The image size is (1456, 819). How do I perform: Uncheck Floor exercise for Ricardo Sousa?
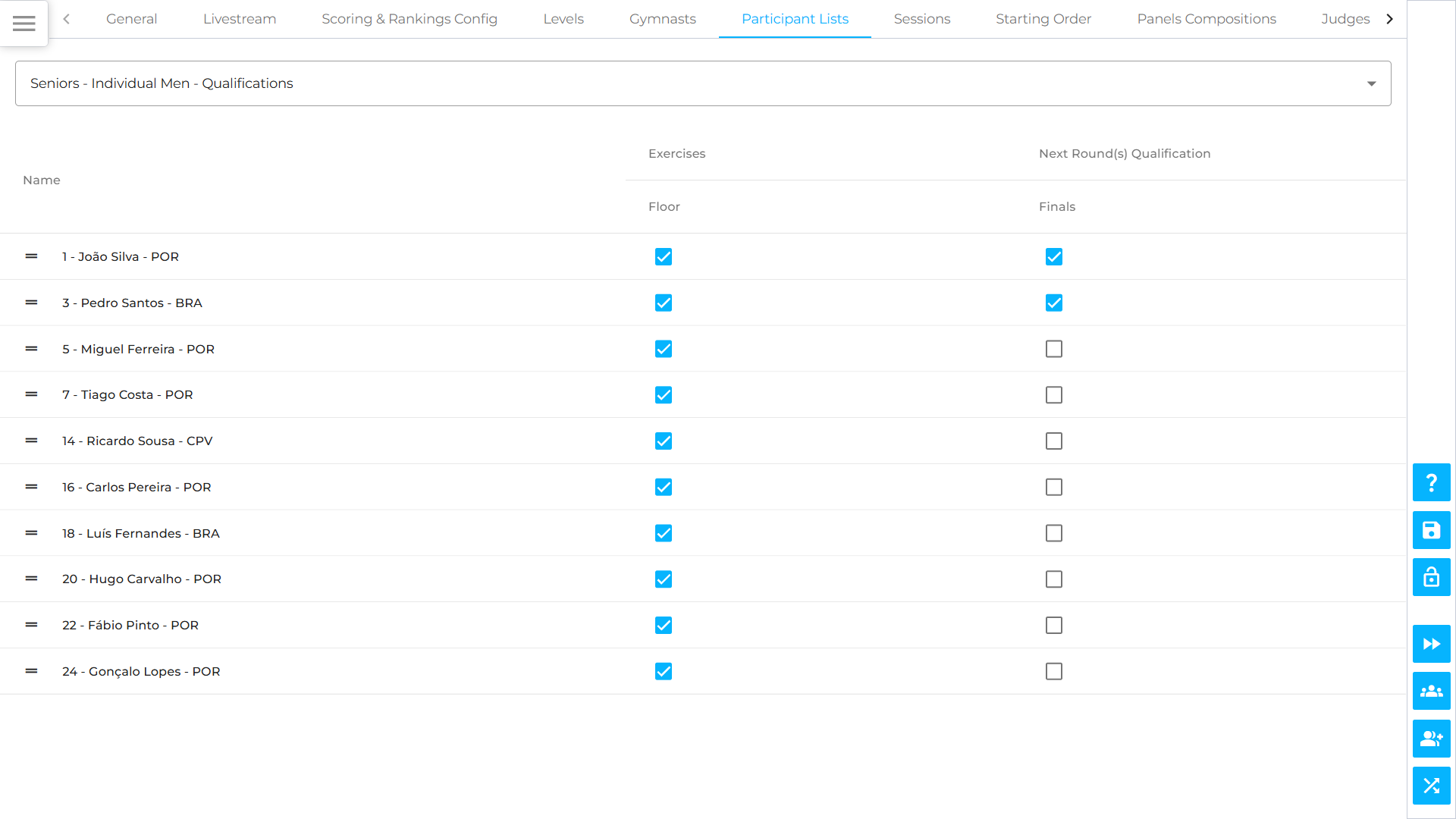pos(664,441)
